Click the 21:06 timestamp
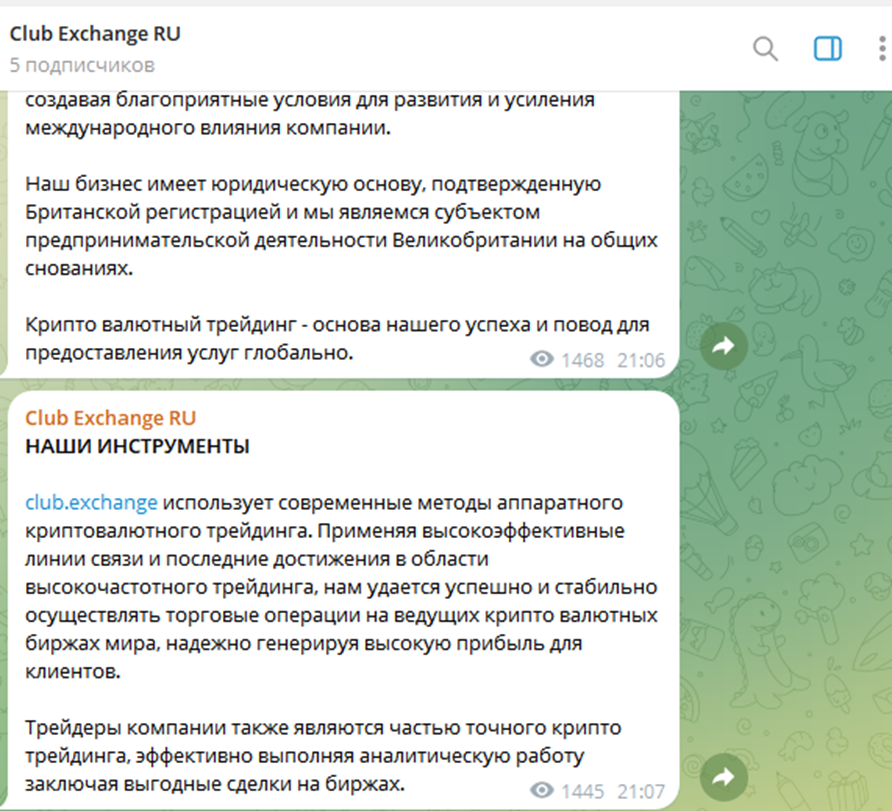Viewport: 892px width, 811px height. (644, 355)
